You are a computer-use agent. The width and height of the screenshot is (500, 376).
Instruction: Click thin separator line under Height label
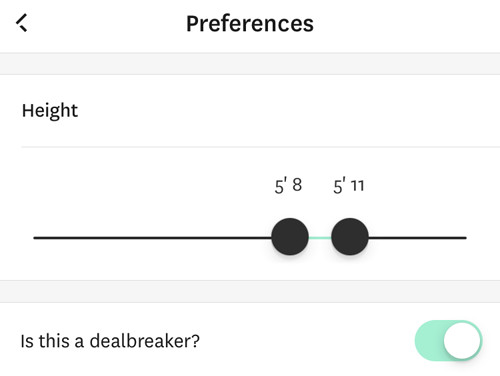point(261,147)
